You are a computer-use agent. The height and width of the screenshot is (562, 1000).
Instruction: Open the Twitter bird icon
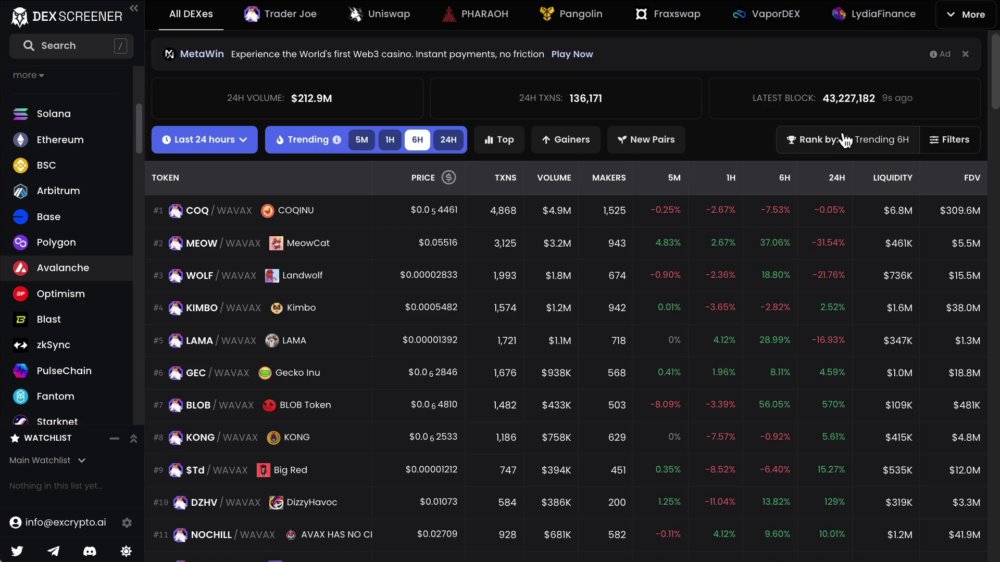click(x=17, y=551)
